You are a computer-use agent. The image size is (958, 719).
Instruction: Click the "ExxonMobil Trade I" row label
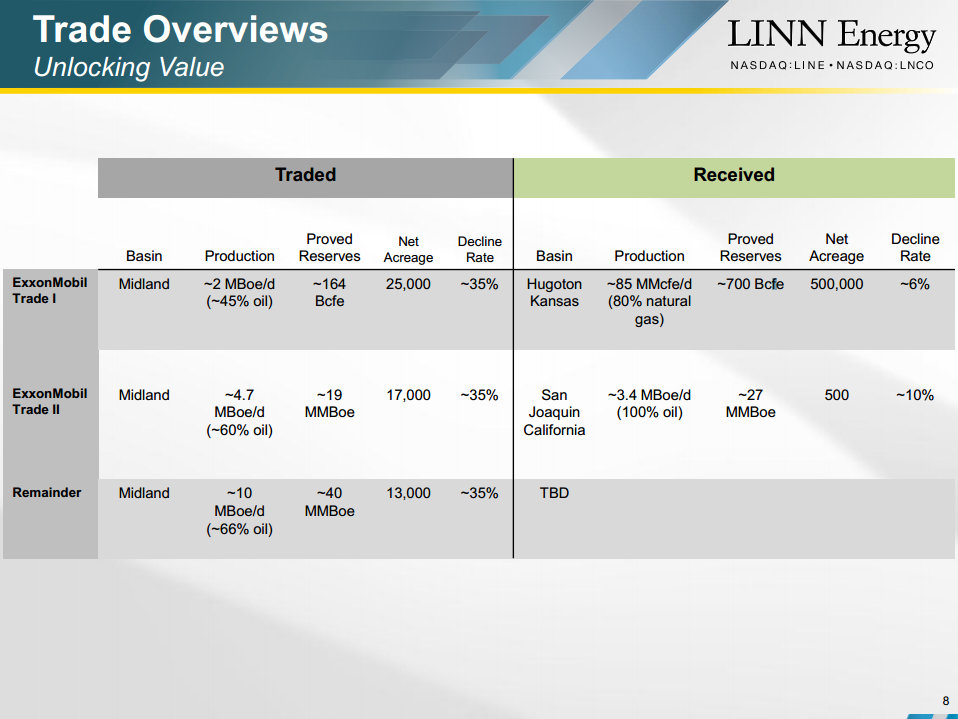(x=50, y=291)
